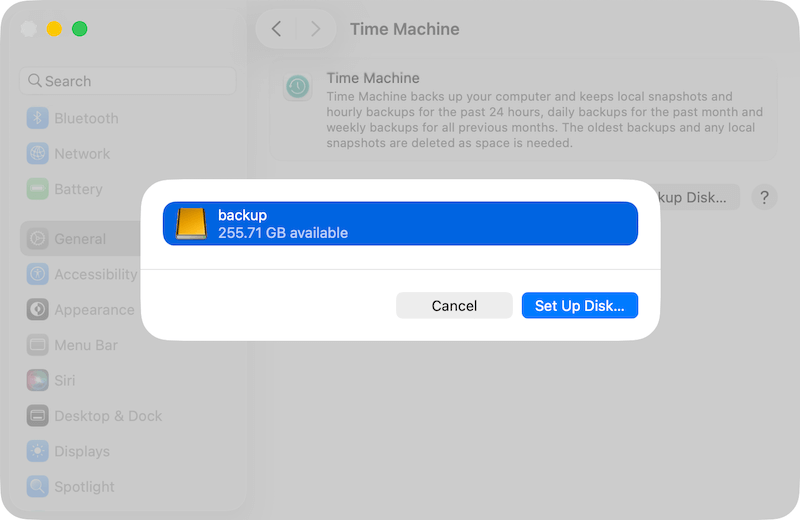
Task: Select Network label in sidebar
Action: click(82, 154)
